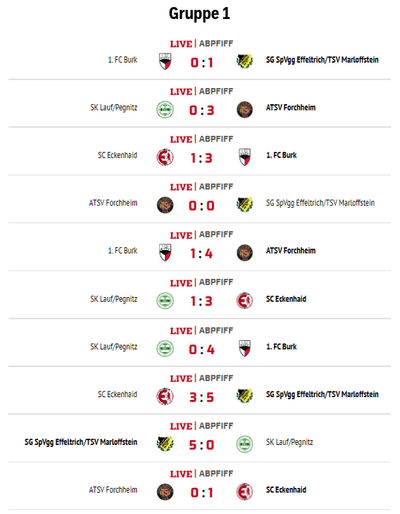Select 1. FC Burk name in 0:4 match
400x514 pixels.
point(281,347)
